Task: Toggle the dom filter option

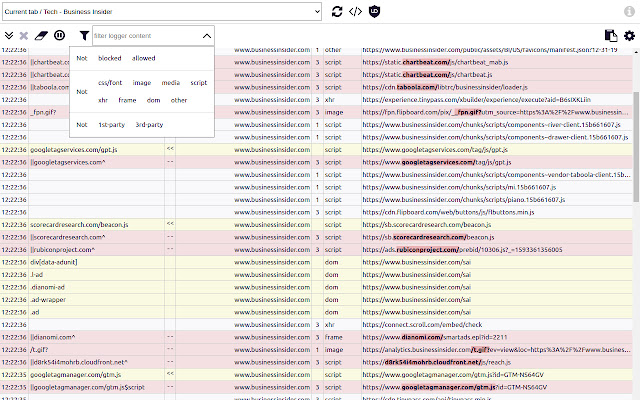Action: (x=153, y=100)
